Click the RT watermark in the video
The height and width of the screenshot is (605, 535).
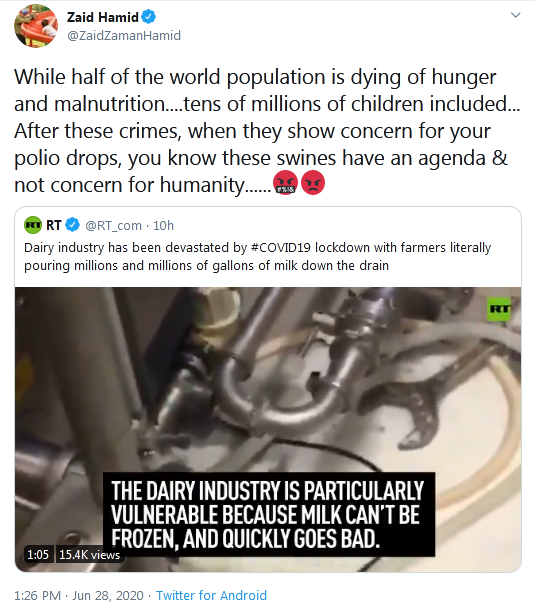[x=499, y=309]
